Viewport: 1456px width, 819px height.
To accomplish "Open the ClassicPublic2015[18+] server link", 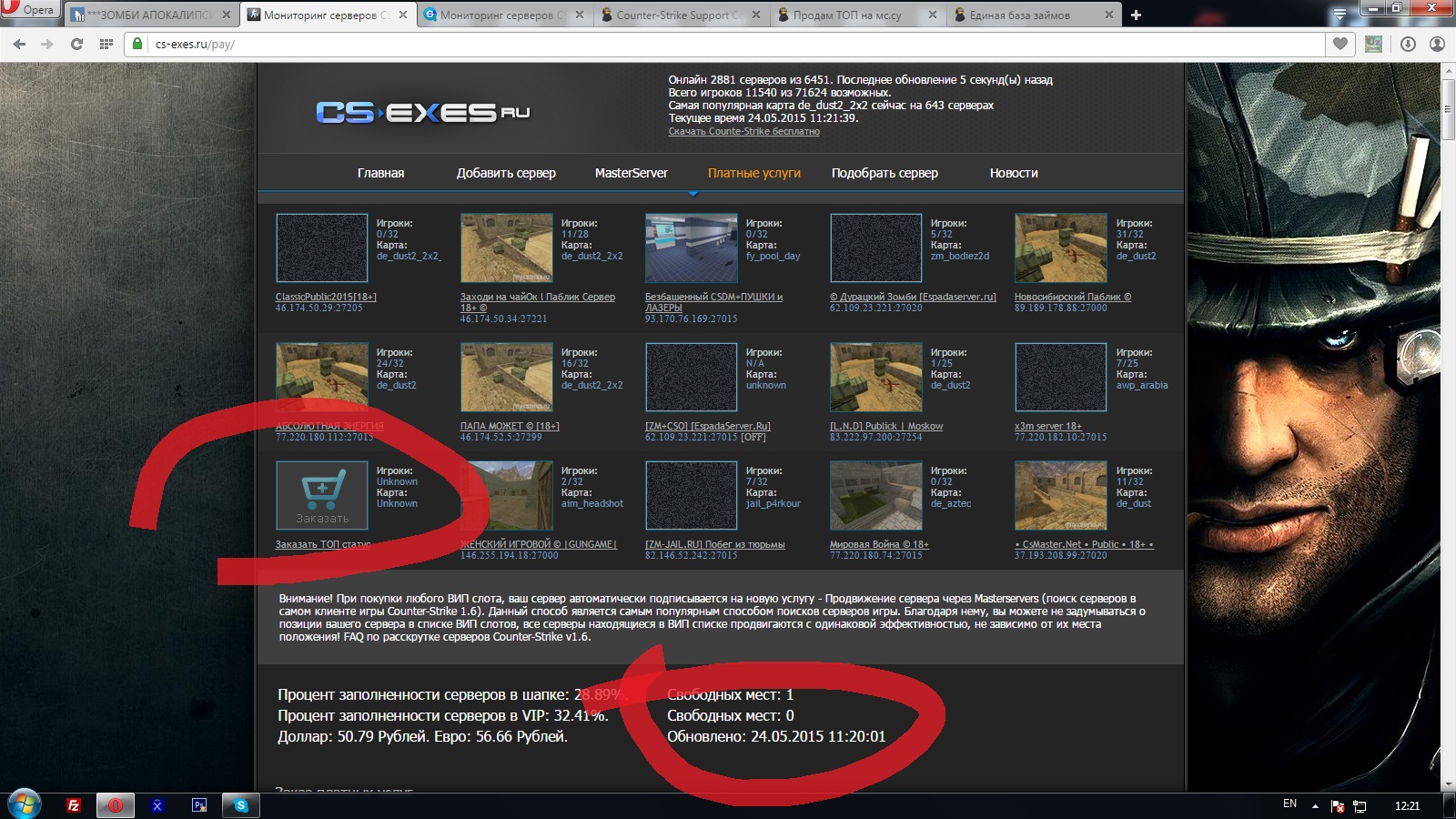I will (326, 297).
